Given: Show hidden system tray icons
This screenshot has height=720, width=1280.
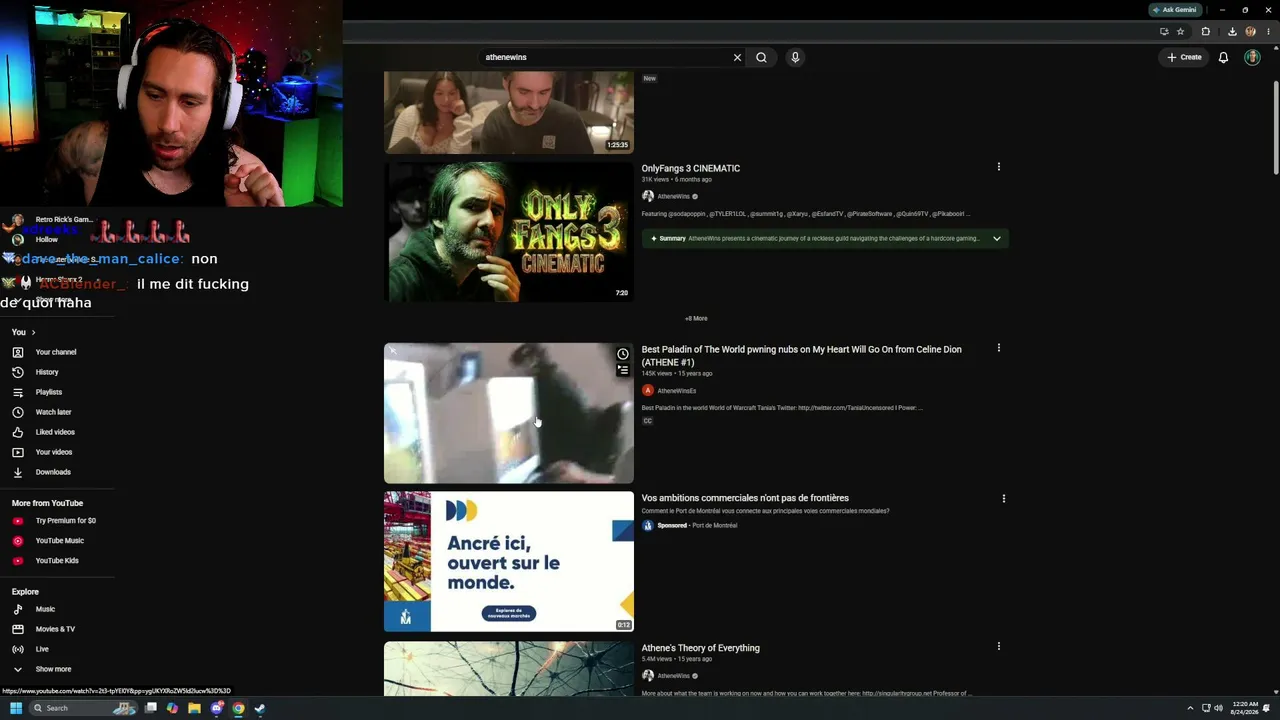Looking at the screenshot, I should tap(1191, 708).
